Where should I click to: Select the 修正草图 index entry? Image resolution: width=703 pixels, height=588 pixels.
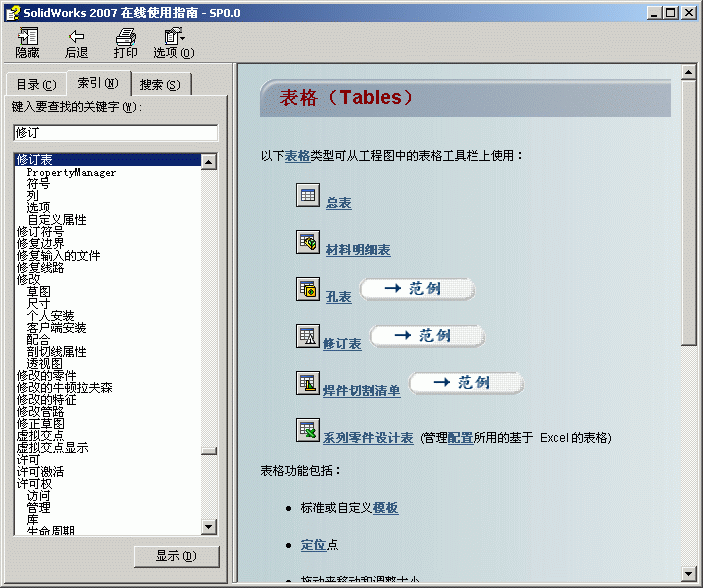click(40, 424)
